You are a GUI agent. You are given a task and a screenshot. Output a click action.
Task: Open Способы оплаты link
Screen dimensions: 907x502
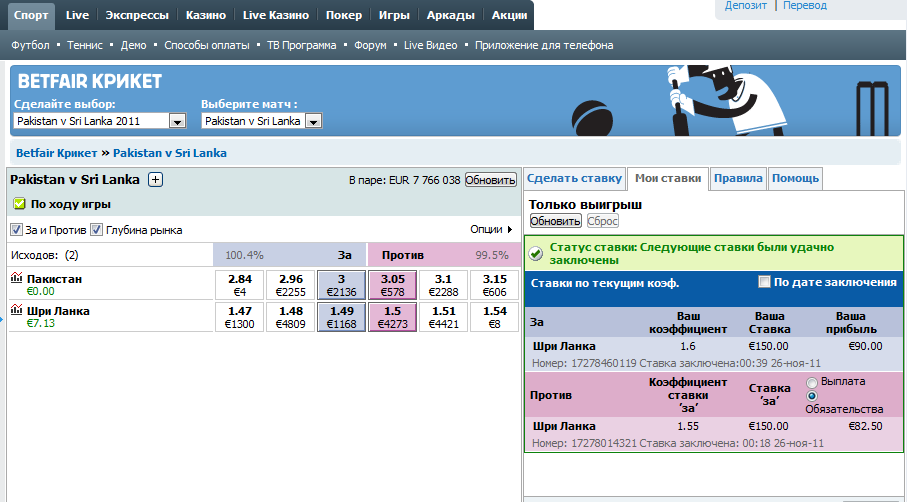pos(207,45)
